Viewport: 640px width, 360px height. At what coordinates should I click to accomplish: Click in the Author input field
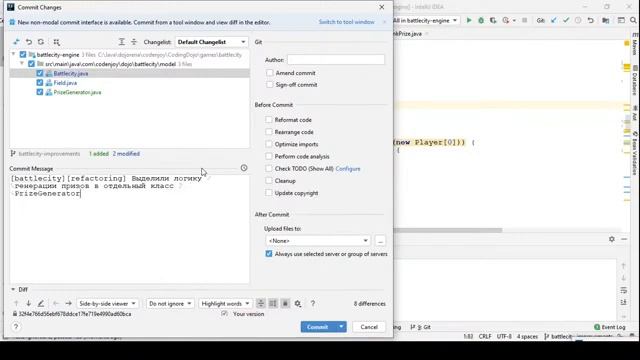pyautogui.click(x=336, y=60)
